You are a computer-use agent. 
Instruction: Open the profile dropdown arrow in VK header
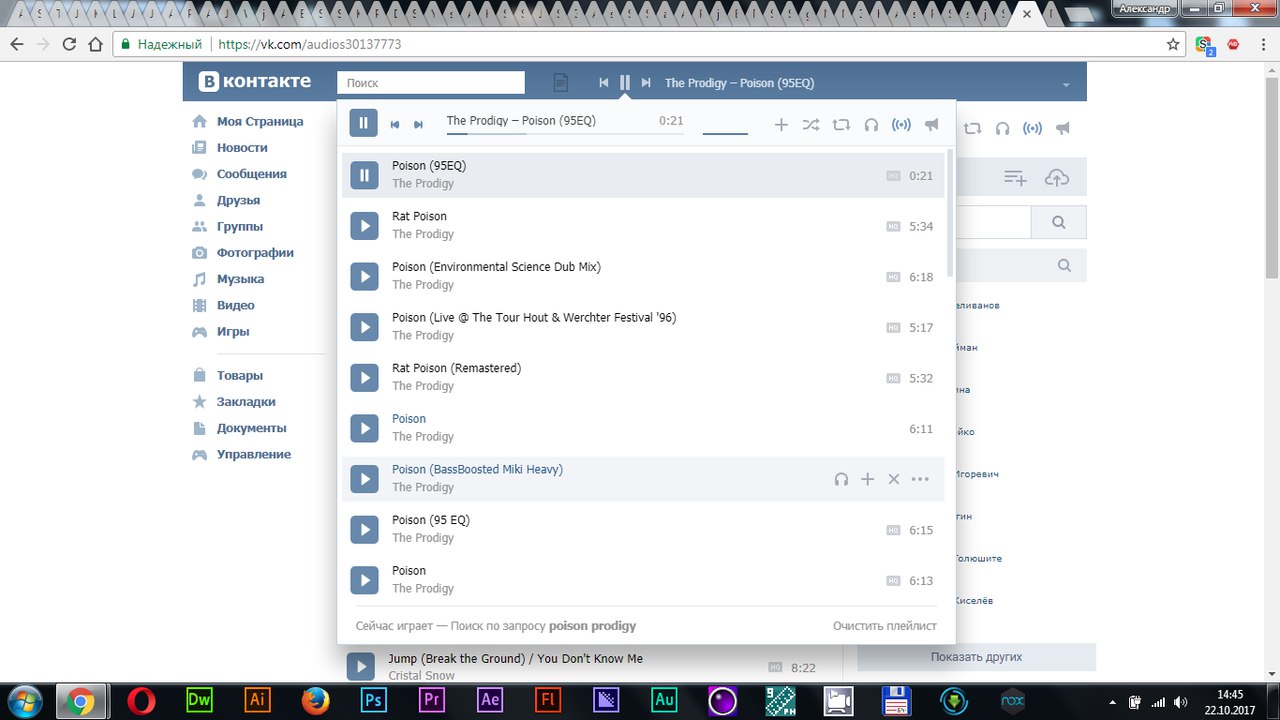(1066, 84)
